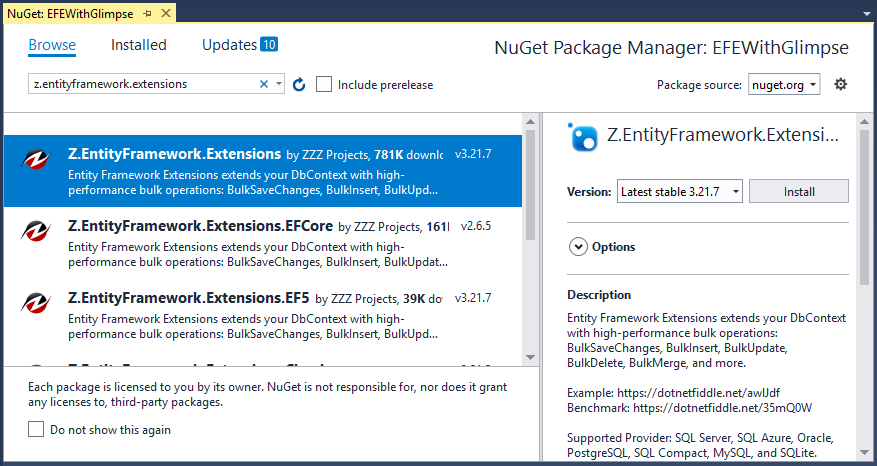Click the package list scrollbar thumb
This screenshot has height=466, width=877.
[x=530, y=185]
